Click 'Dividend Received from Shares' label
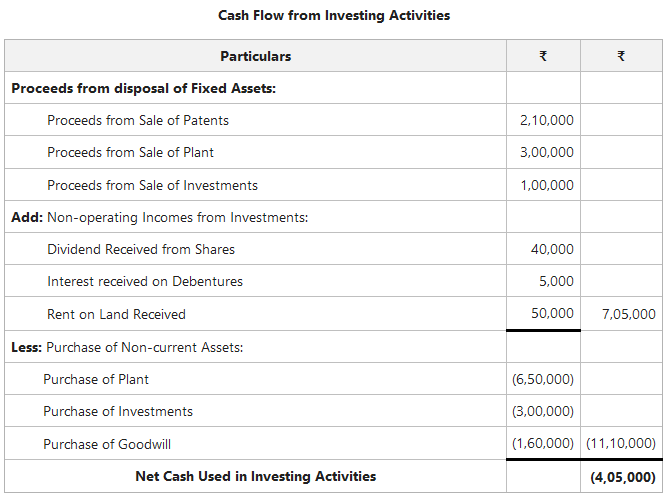This screenshot has width=668, height=497. point(141,249)
